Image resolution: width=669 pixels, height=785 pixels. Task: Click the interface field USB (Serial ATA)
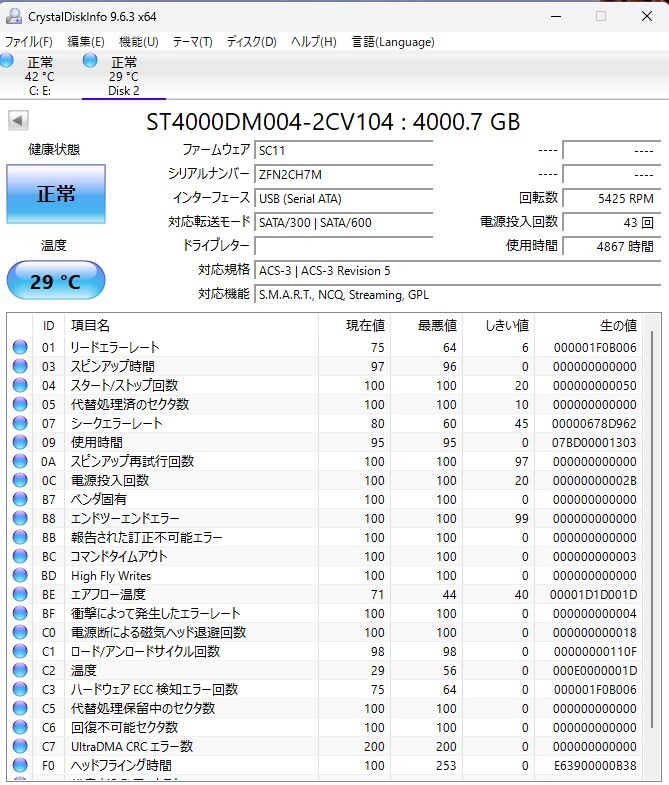[x=344, y=198]
